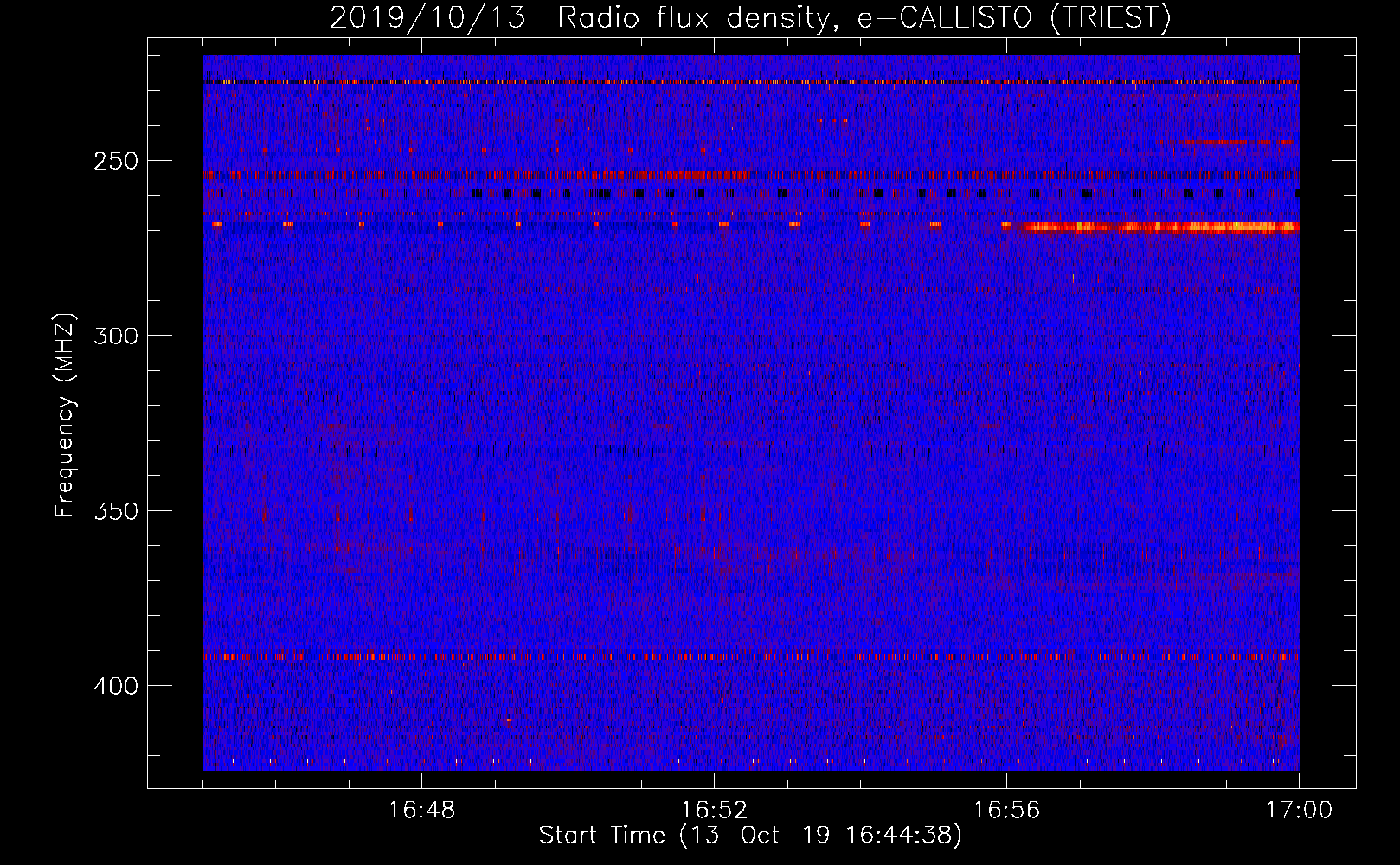
Task: Click the 400 frequency tick label
Action: coord(116,686)
